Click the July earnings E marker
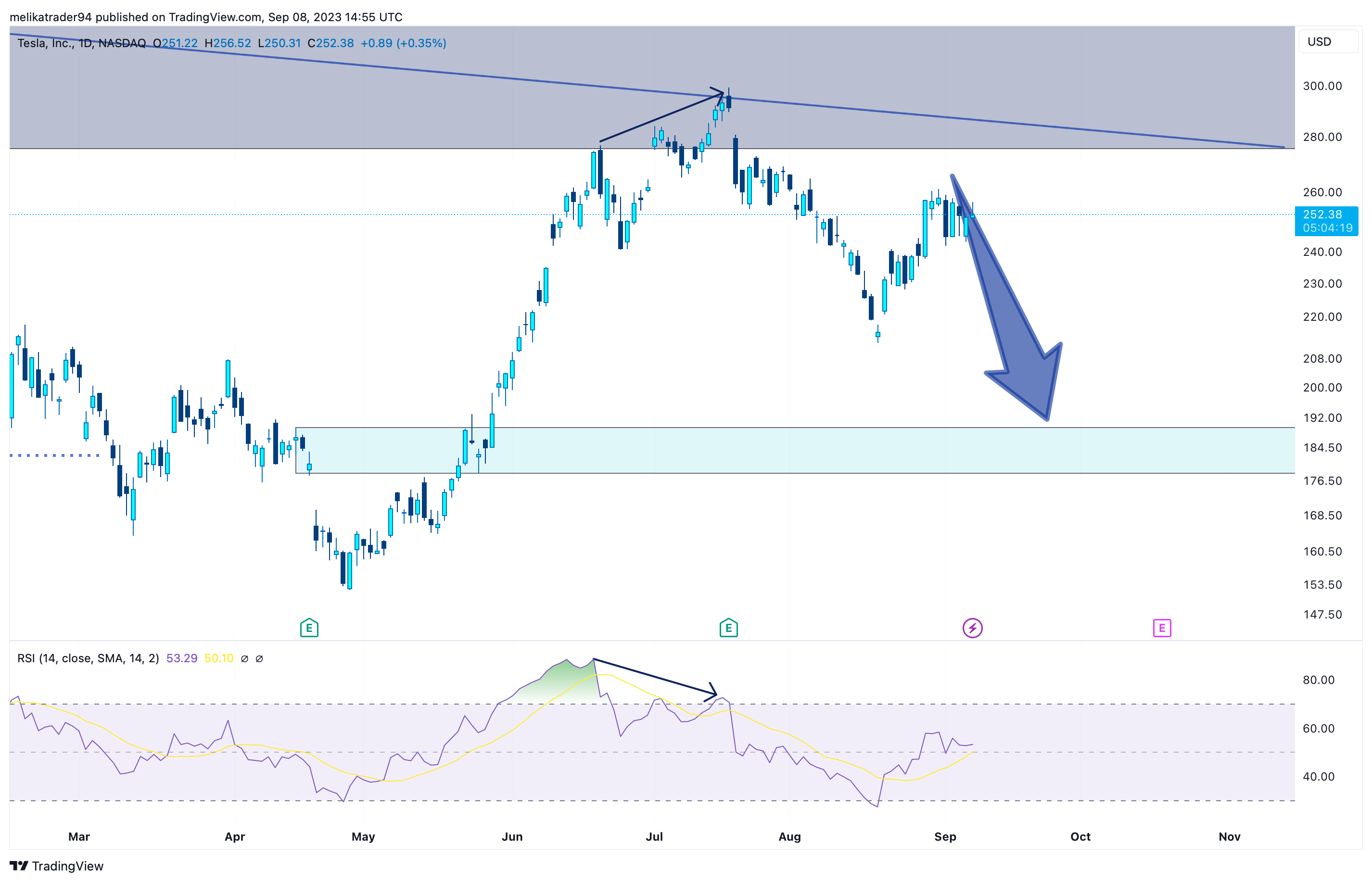 tap(728, 628)
